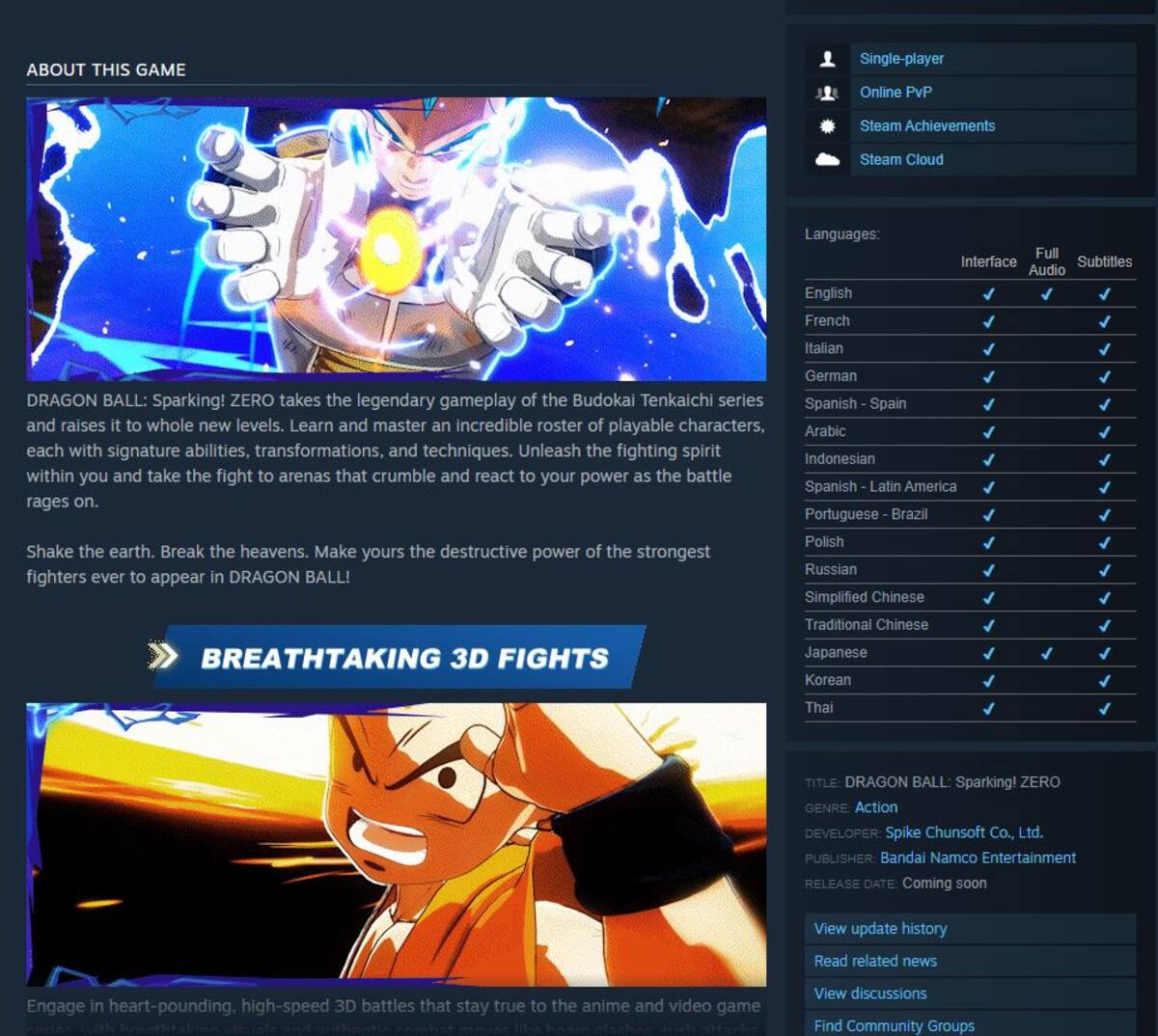Click the English full audio checkmark
The width and height of the screenshot is (1158, 1036).
pyautogui.click(x=1046, y=293)
